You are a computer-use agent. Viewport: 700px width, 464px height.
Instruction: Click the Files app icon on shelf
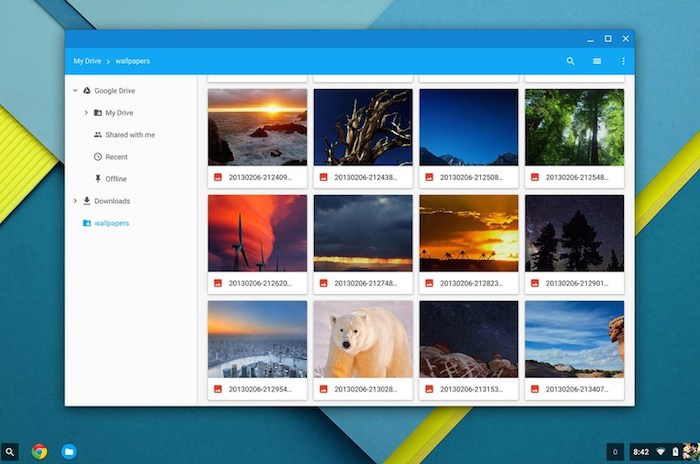[69, 451]
